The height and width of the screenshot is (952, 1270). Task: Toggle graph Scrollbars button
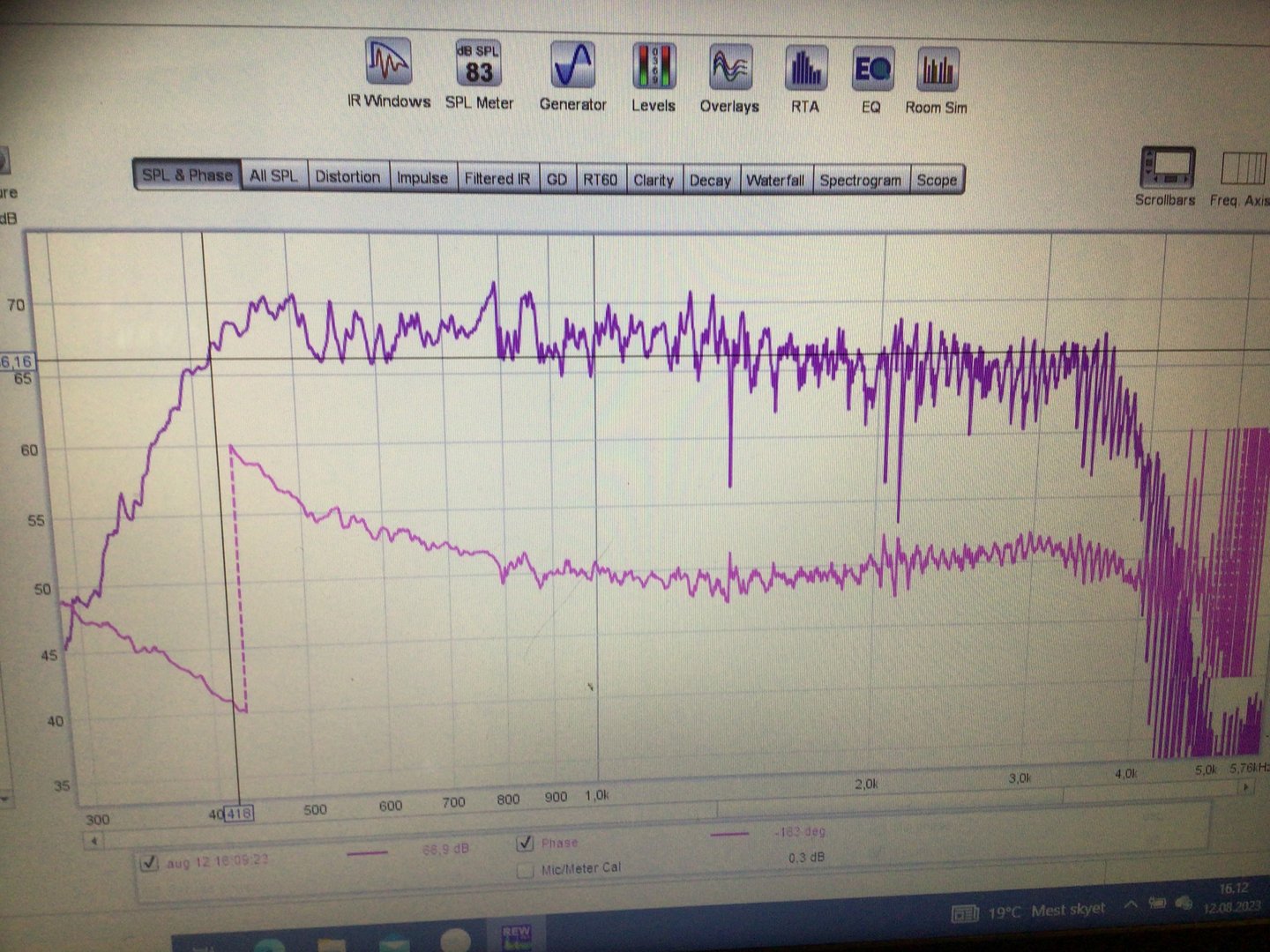click(1166, 176)
